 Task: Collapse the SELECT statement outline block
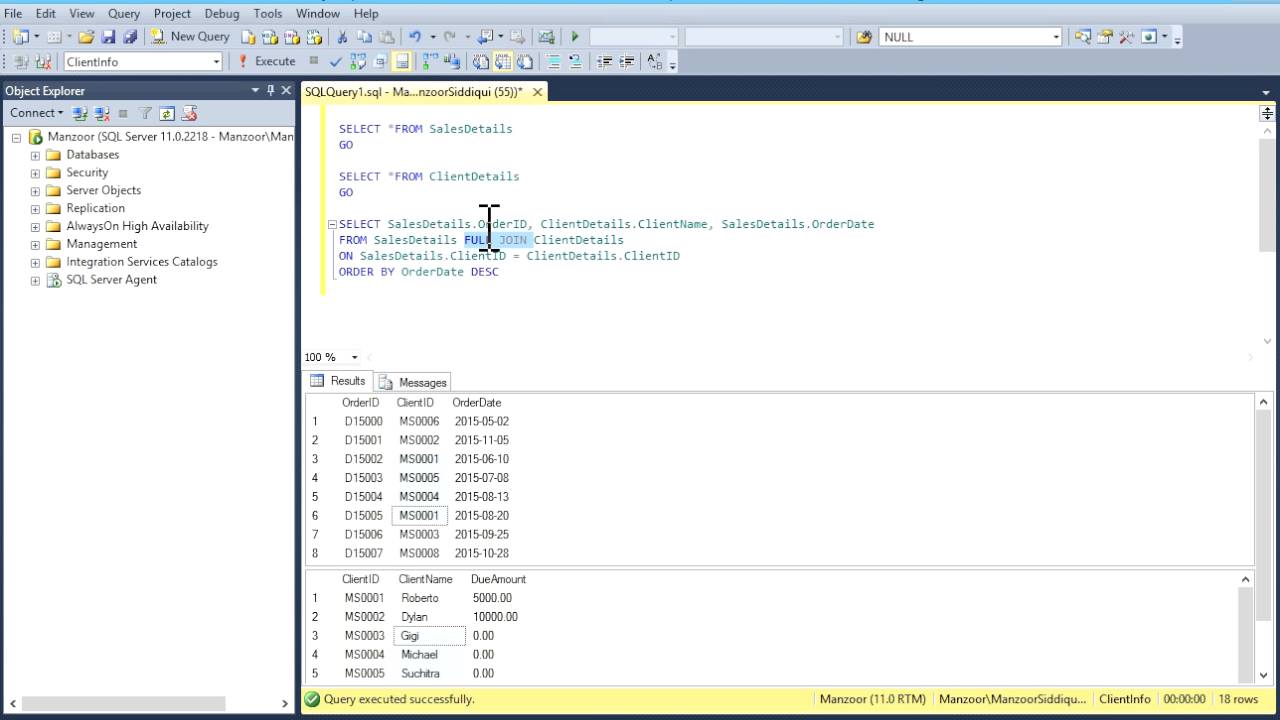pyautogui.click(x=332, y=225)
